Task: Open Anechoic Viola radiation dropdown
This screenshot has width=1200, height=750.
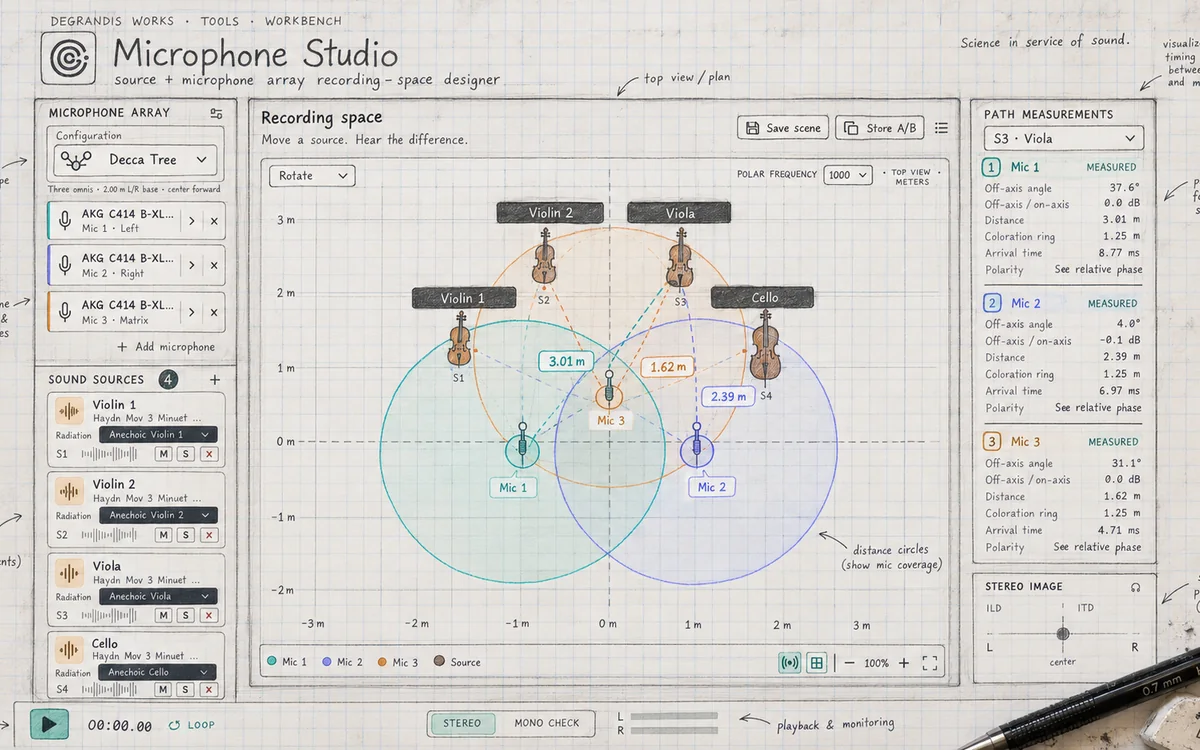Action: pyautogui.click(x=157, y=596)
